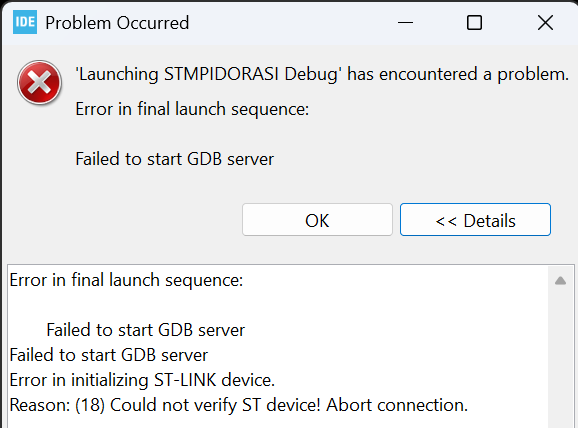Minimize the Problem Occurred dialog
This screenshot has height=428, width=578.
point(405,23)
